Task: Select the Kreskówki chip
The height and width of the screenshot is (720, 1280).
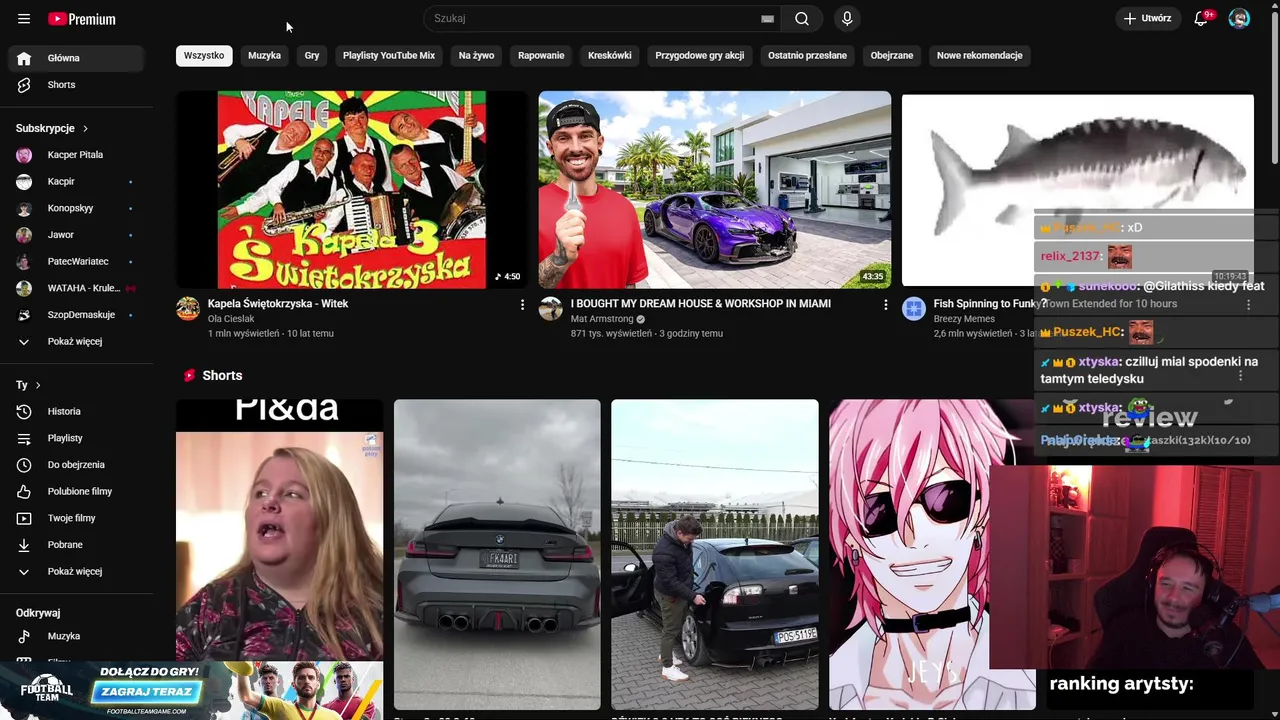Action: tap(610, 56)
